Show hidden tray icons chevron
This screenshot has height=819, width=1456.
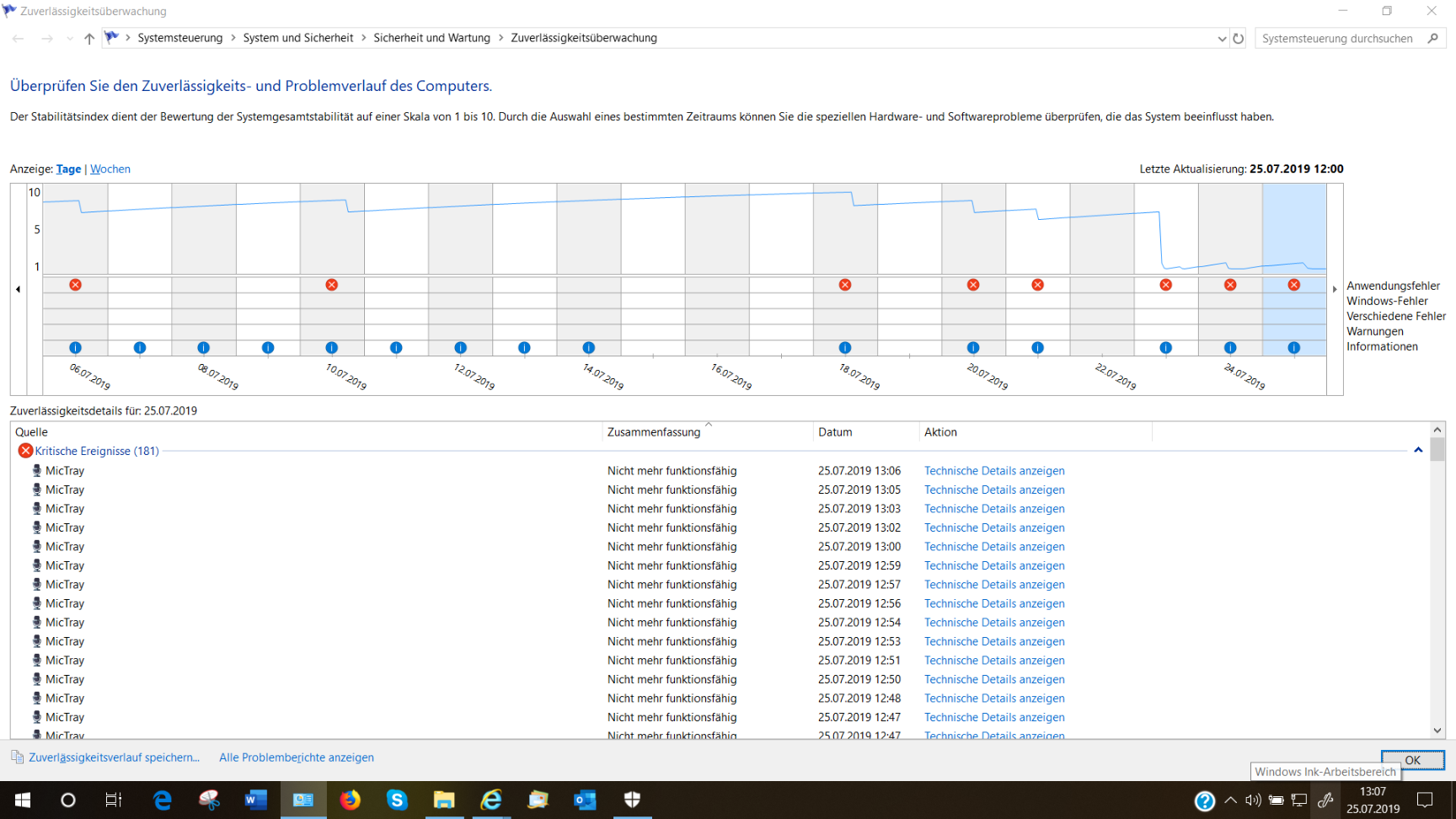pos(1231,800)
